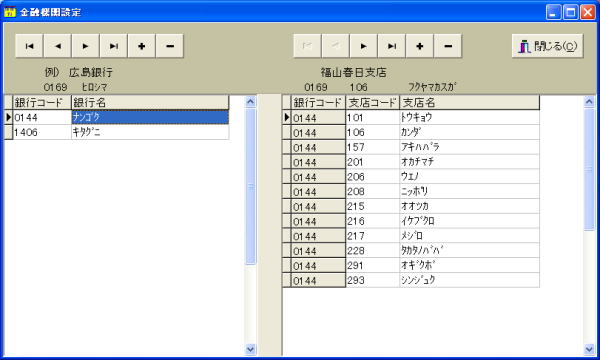The image size is (600, 360).
Task: Add a new bank record with plus
Action: tap(142, 46)
